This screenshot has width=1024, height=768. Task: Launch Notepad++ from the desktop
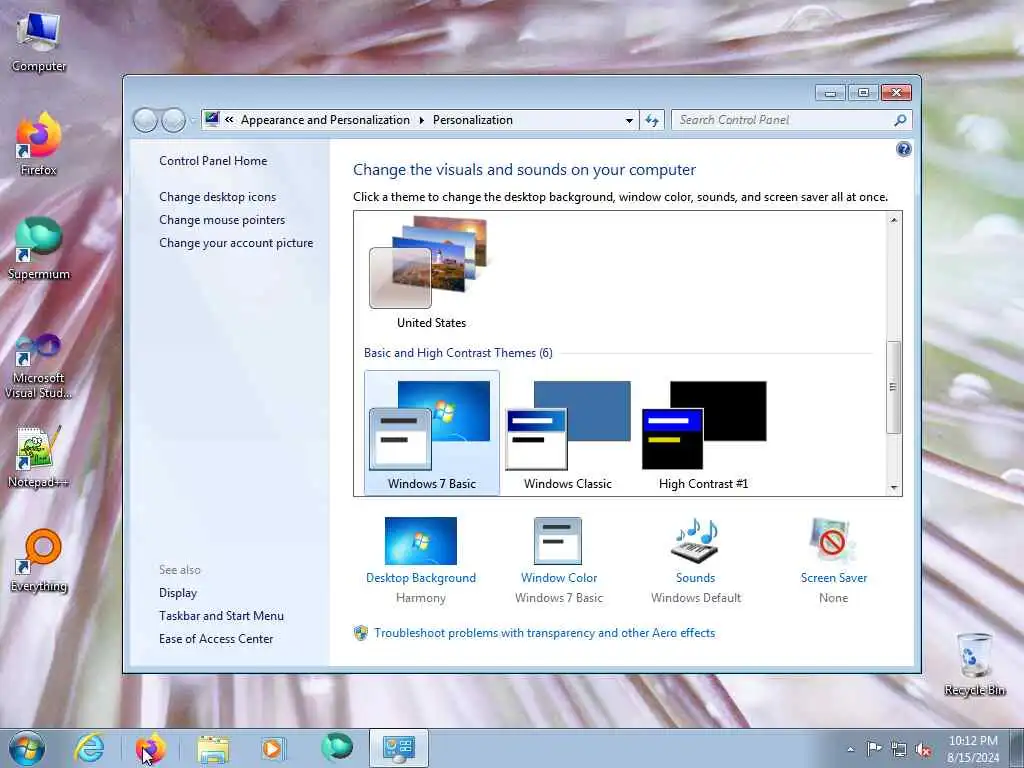39,457
